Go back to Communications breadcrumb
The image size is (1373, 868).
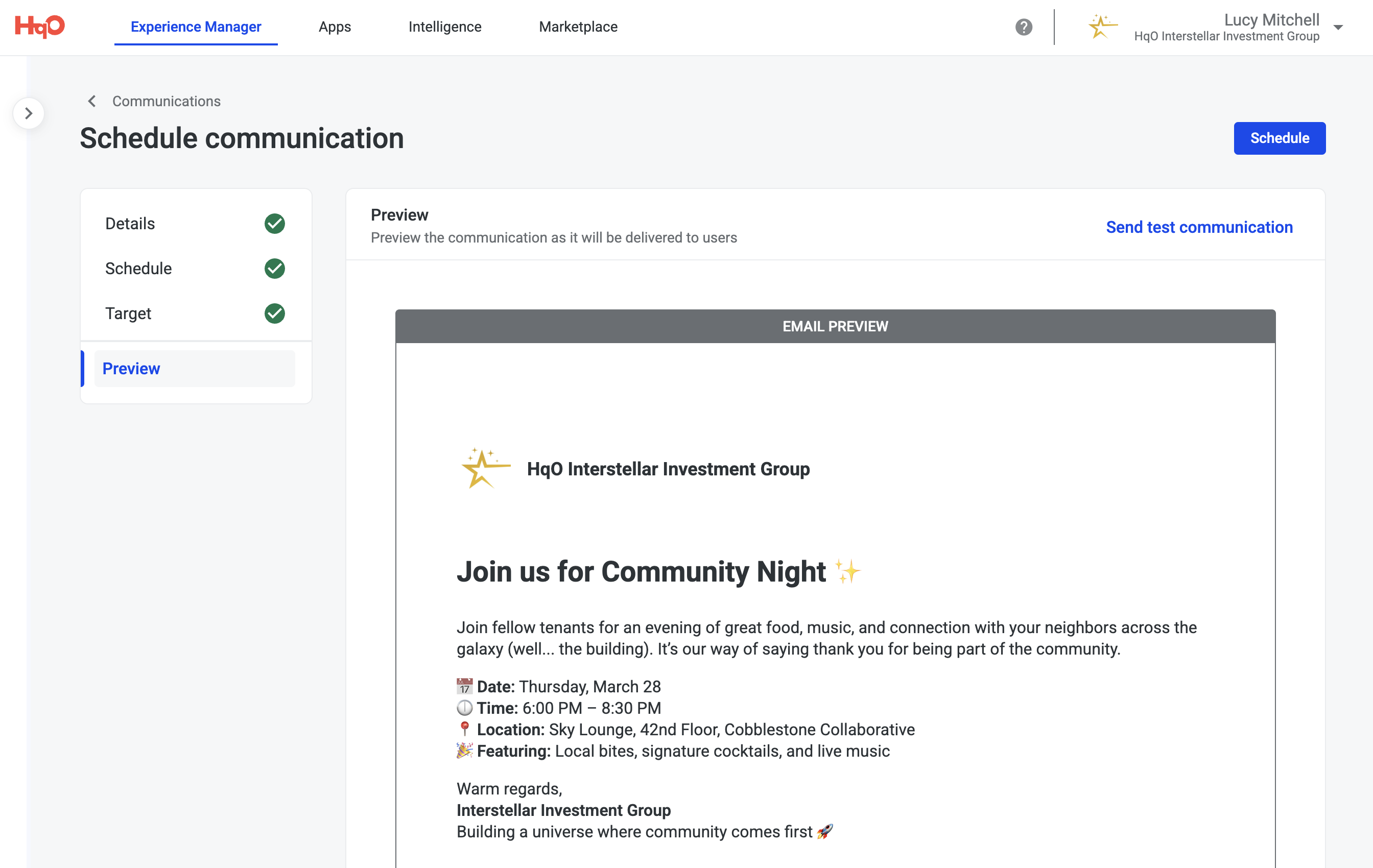[166, 102]
